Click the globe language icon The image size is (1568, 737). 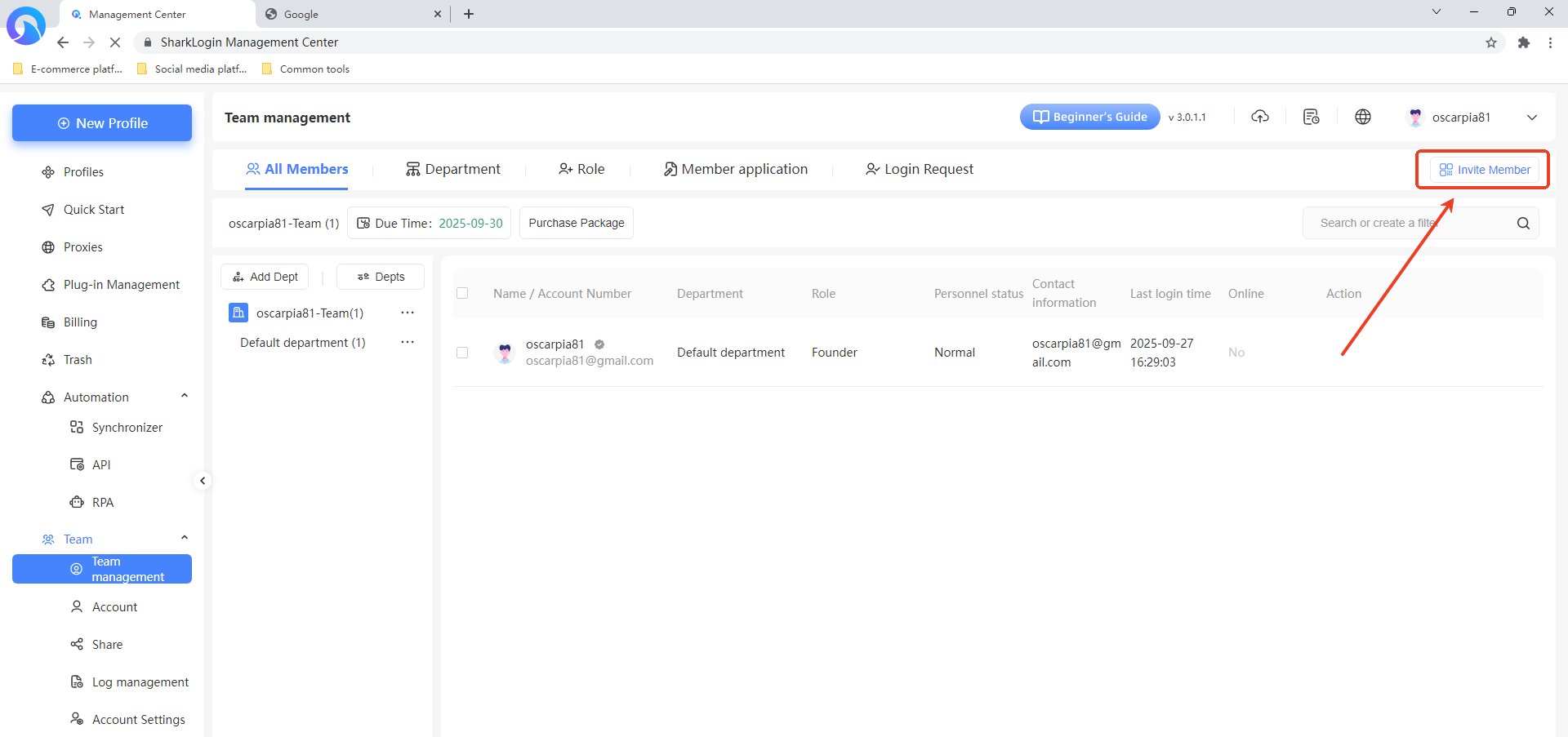pyautogui.click(x=1363, y=117)
